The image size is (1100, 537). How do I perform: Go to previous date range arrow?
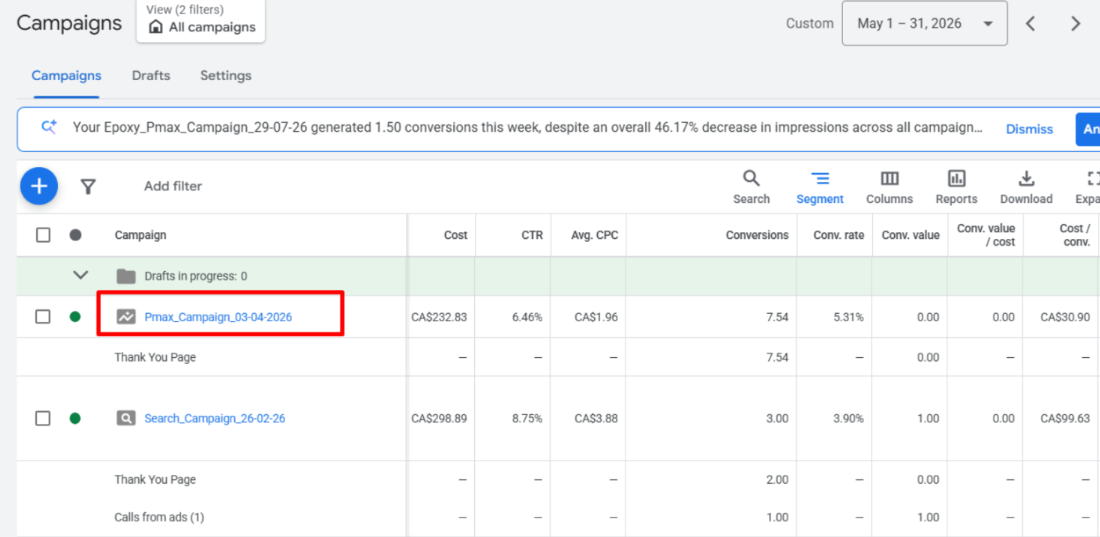(1031, 24)
